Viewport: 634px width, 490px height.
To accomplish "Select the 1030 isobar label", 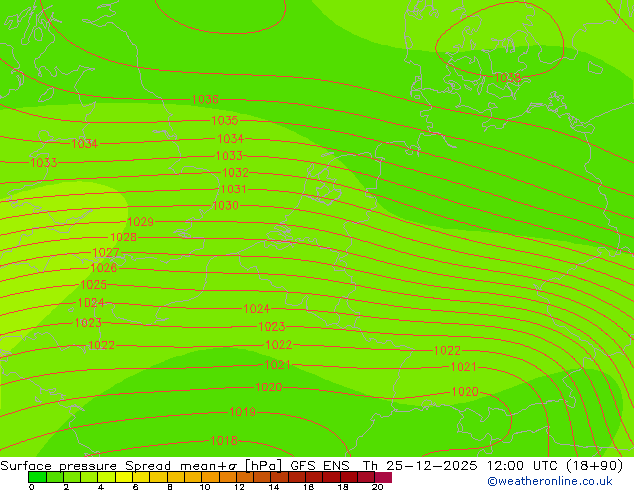I will pyautogui.click(x=225, y=206).
